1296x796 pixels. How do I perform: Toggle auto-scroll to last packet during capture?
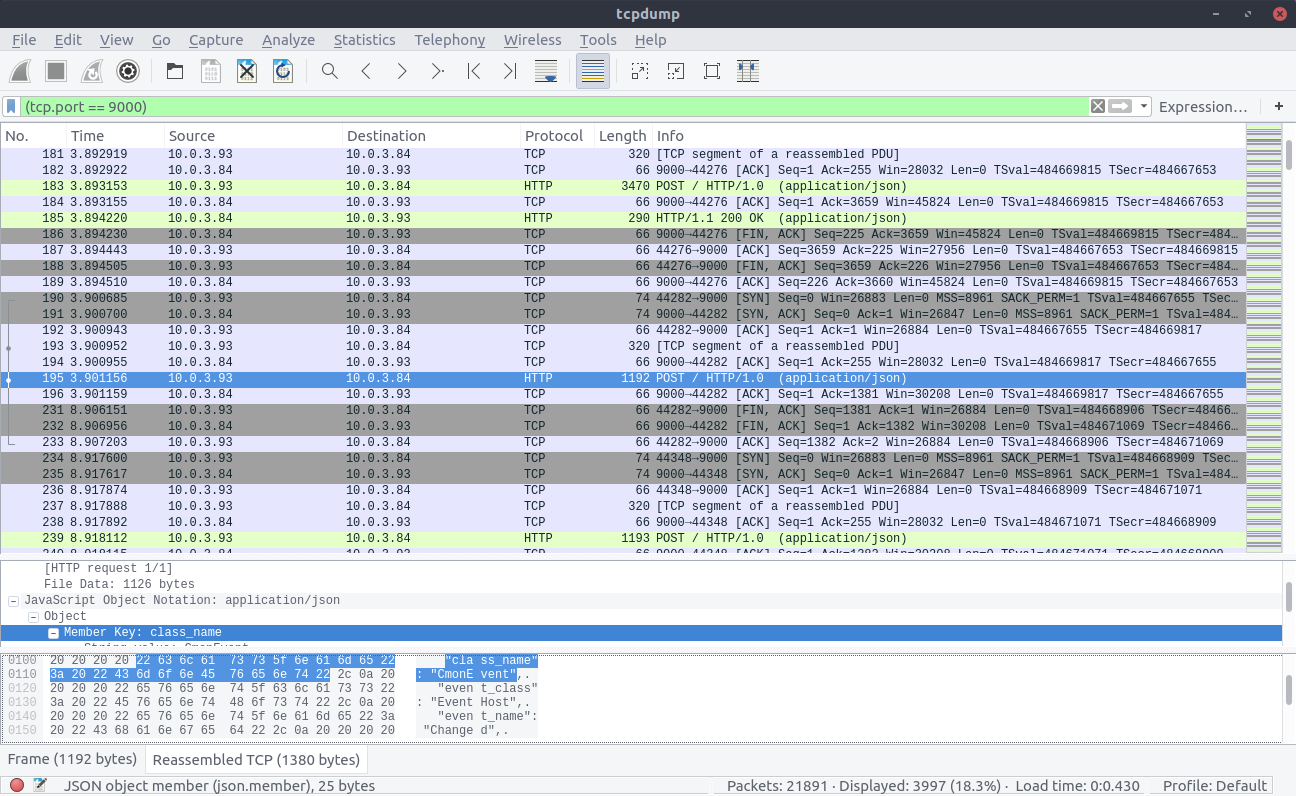click(545, 71)
